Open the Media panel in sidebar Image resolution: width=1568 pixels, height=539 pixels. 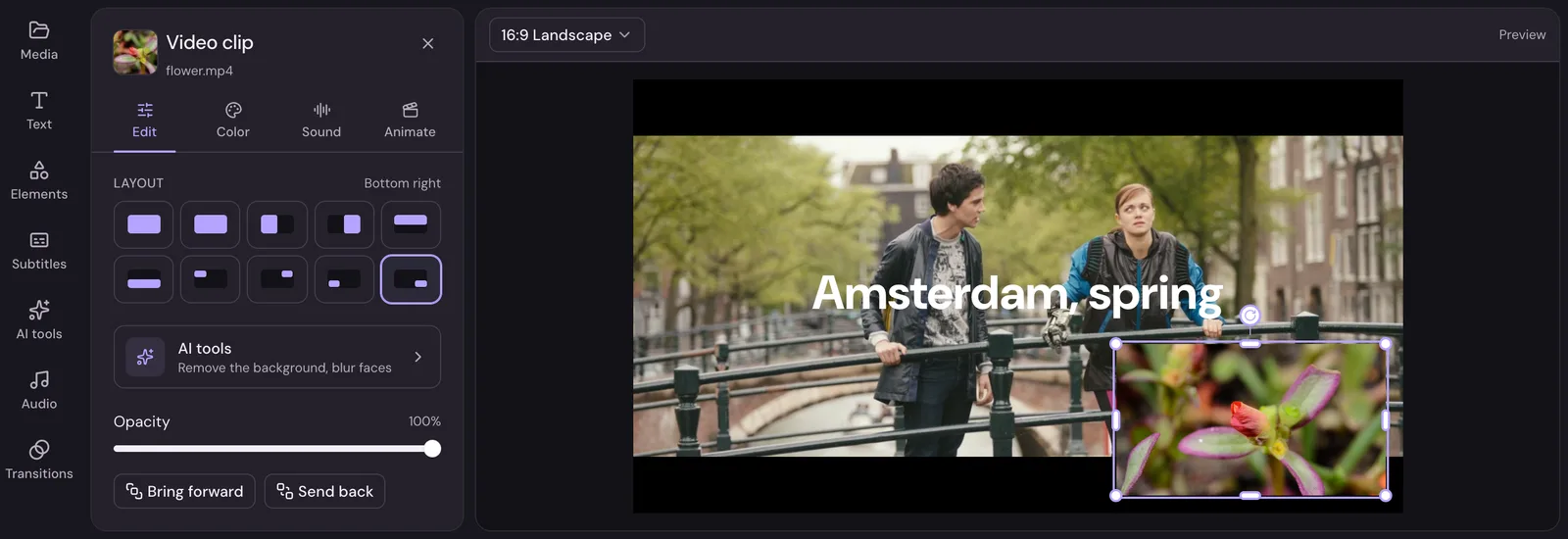(39, 41)
